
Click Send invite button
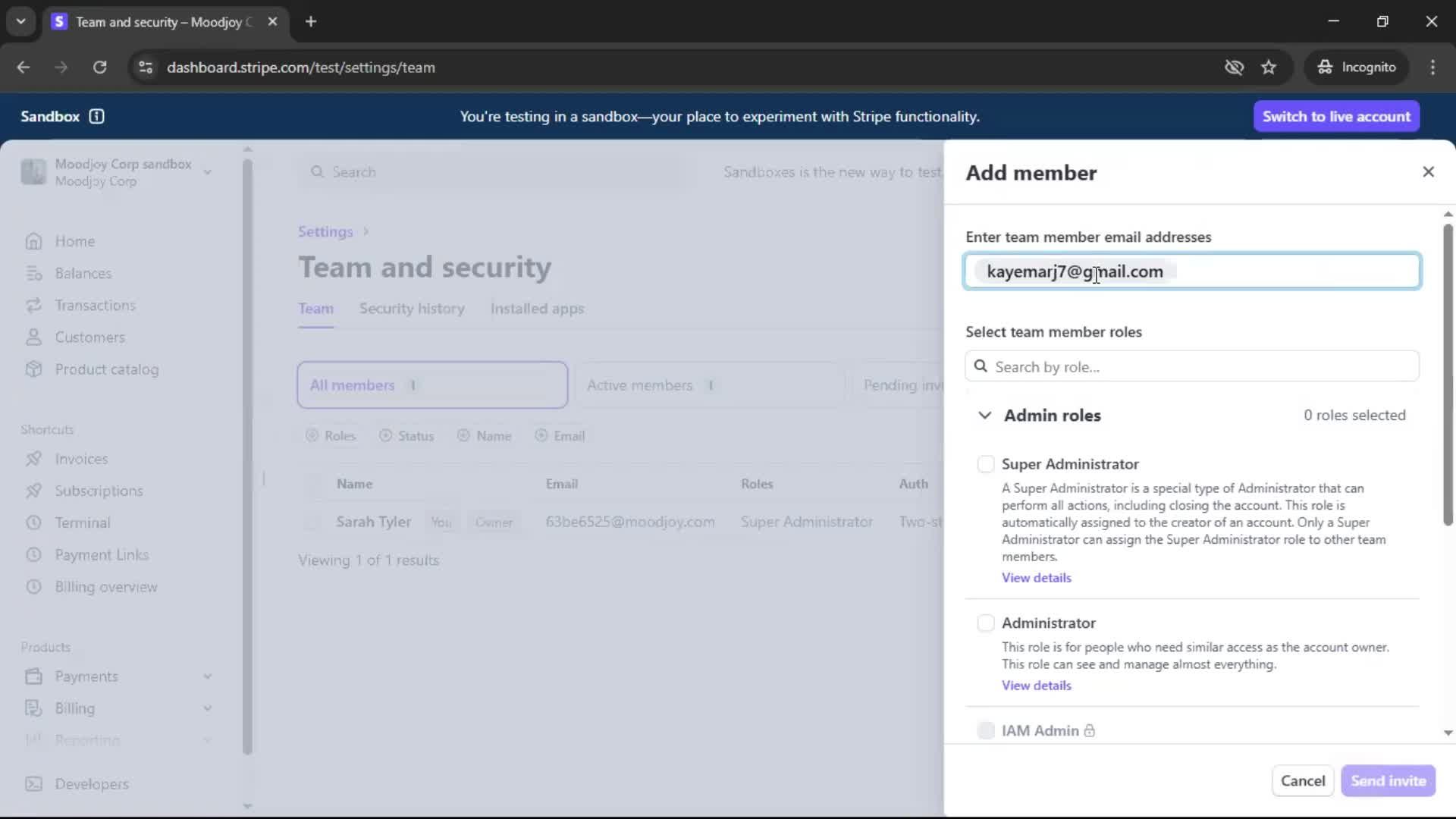point(1387,781)
